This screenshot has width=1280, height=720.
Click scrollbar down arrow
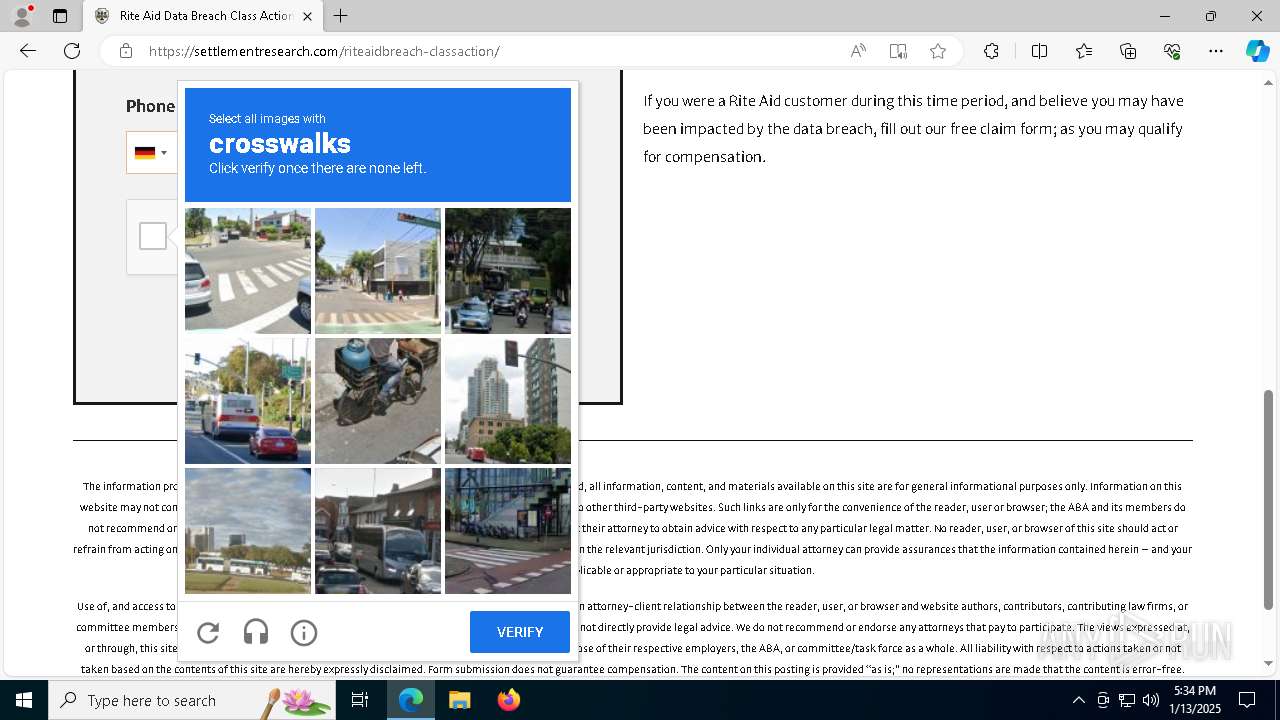(1269, 663)
